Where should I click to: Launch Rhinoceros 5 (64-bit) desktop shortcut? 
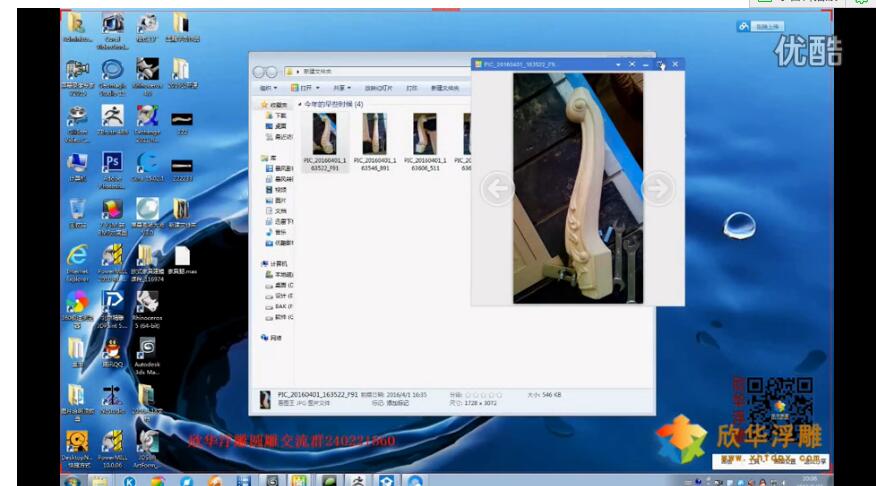pyautogui.click(x=147, y=309)
